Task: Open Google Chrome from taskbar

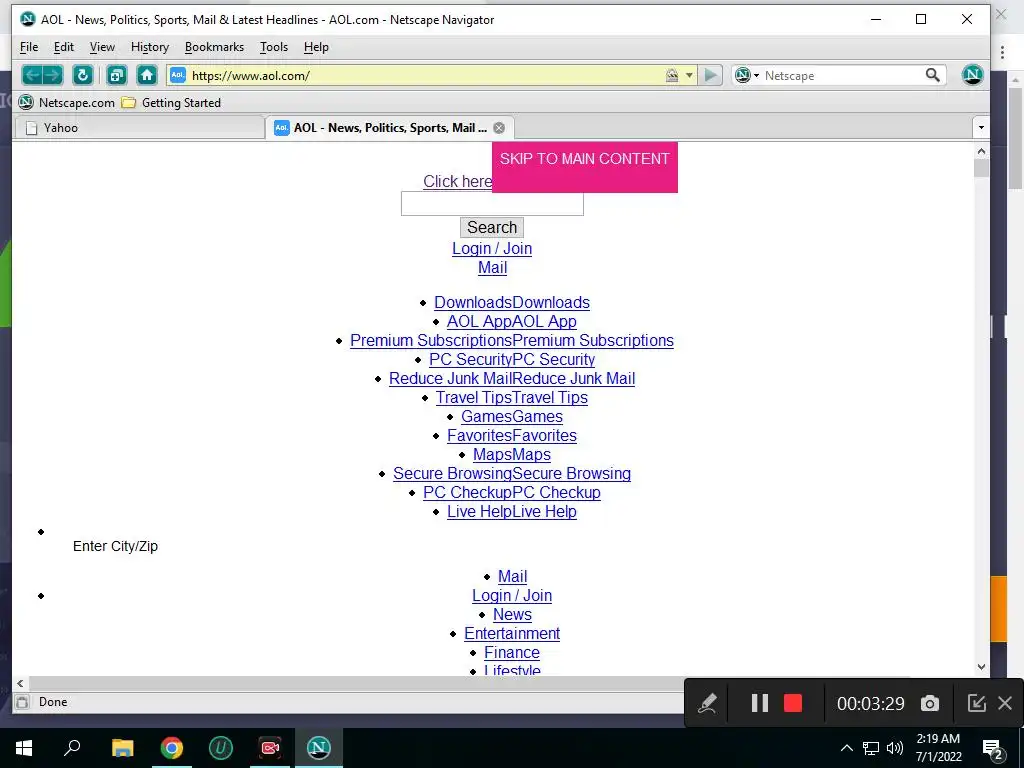Action: (x=172, y=748)
